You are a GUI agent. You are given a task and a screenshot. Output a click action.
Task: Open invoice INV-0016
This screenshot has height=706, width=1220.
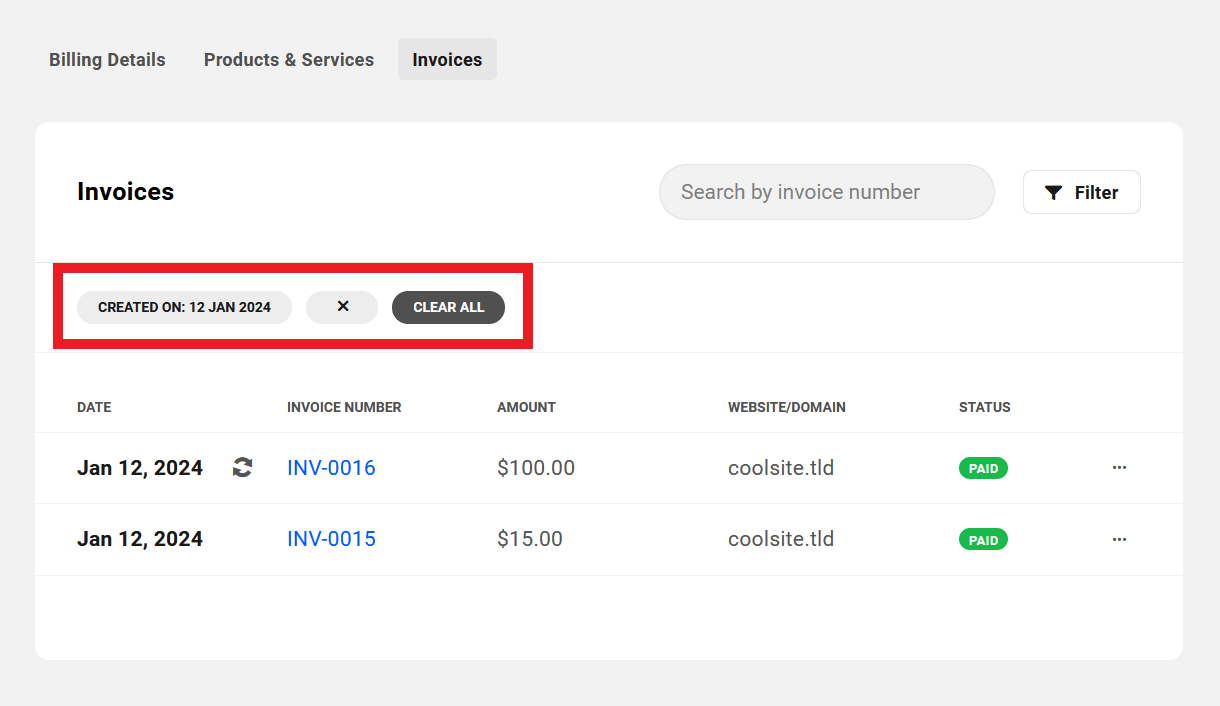click(331, 467)
